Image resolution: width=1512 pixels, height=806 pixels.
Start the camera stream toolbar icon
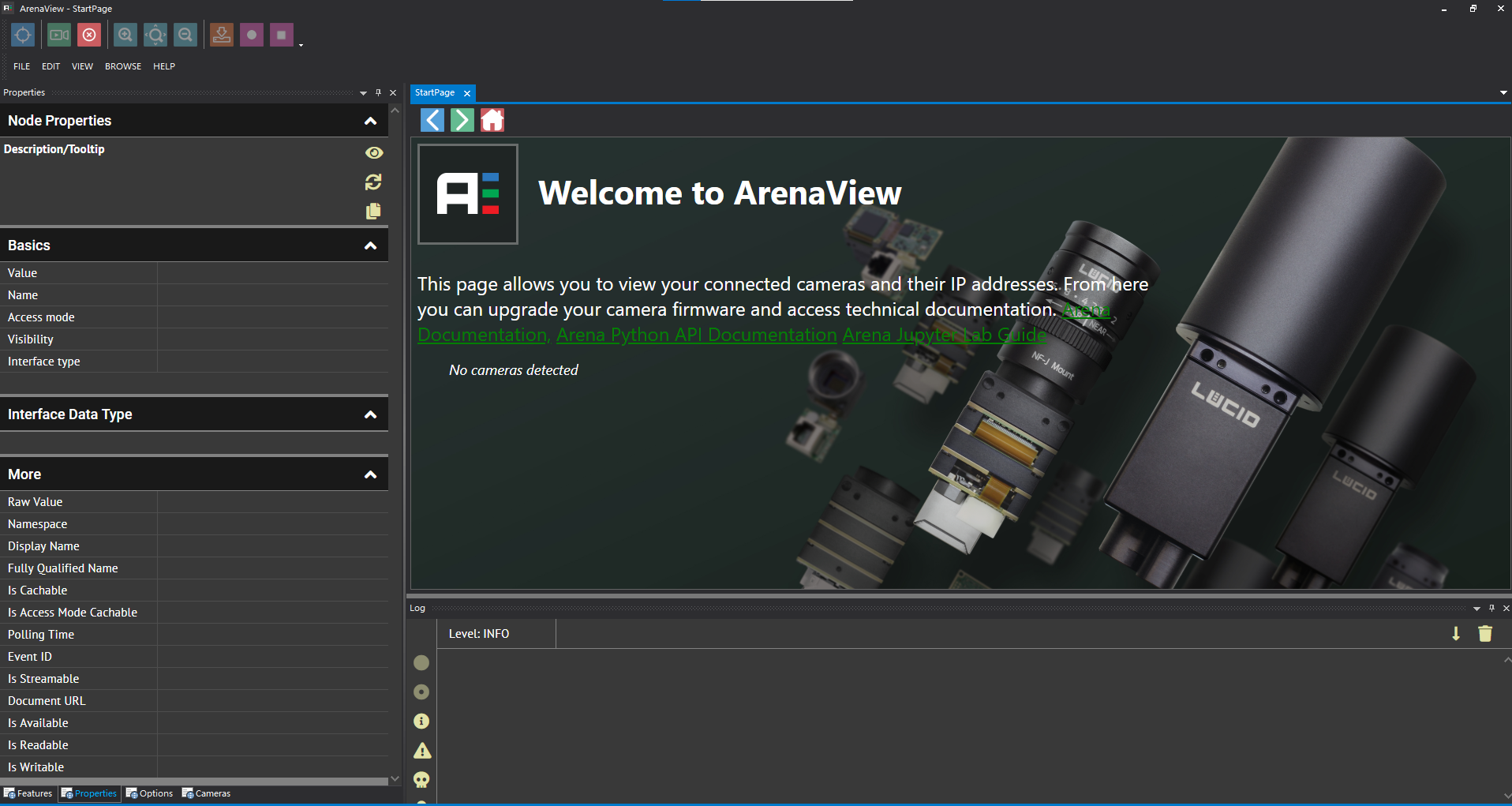(59, 35)
